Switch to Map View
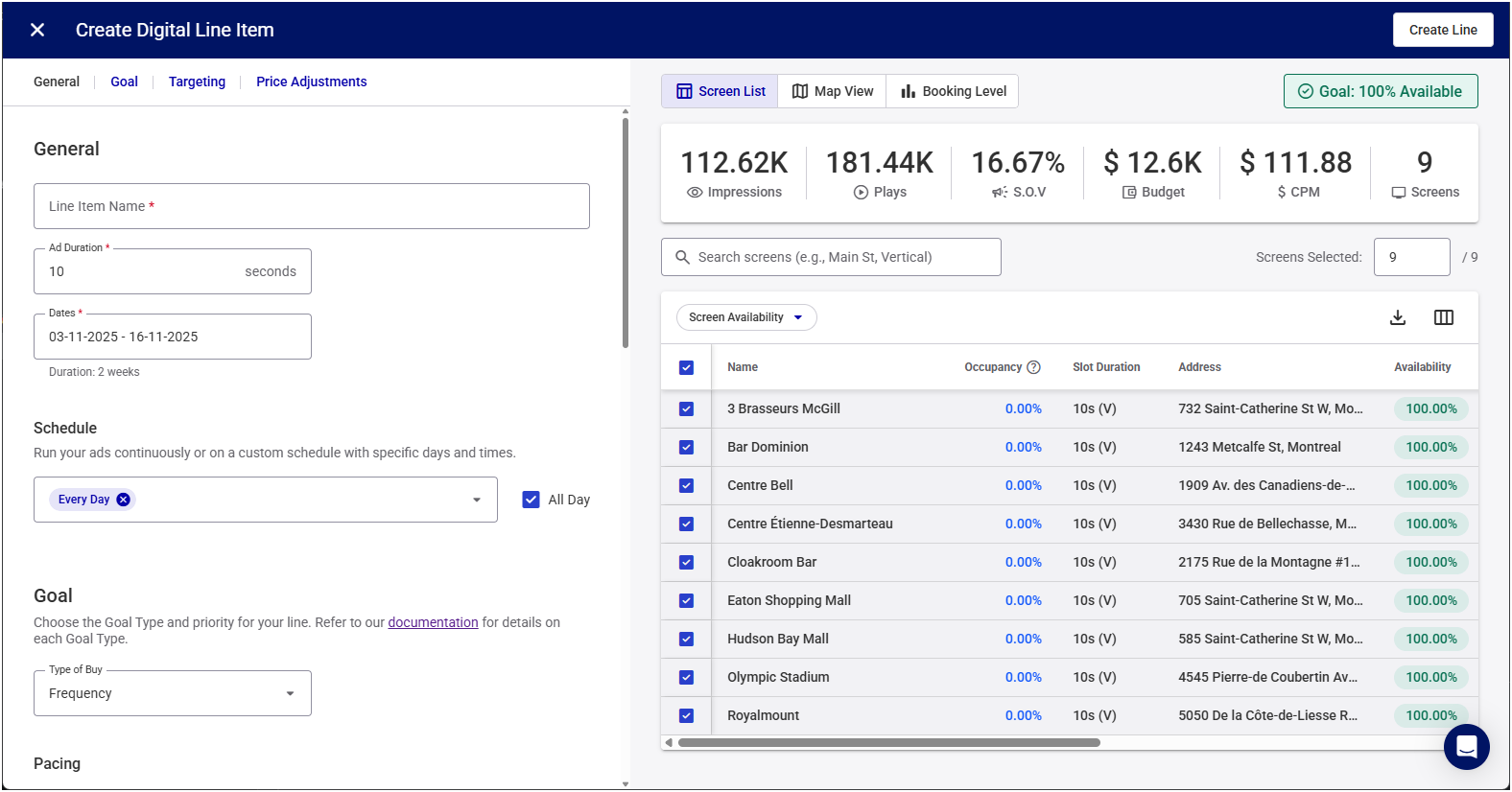Screen dimensions: 1512x792 coord(832,91)
